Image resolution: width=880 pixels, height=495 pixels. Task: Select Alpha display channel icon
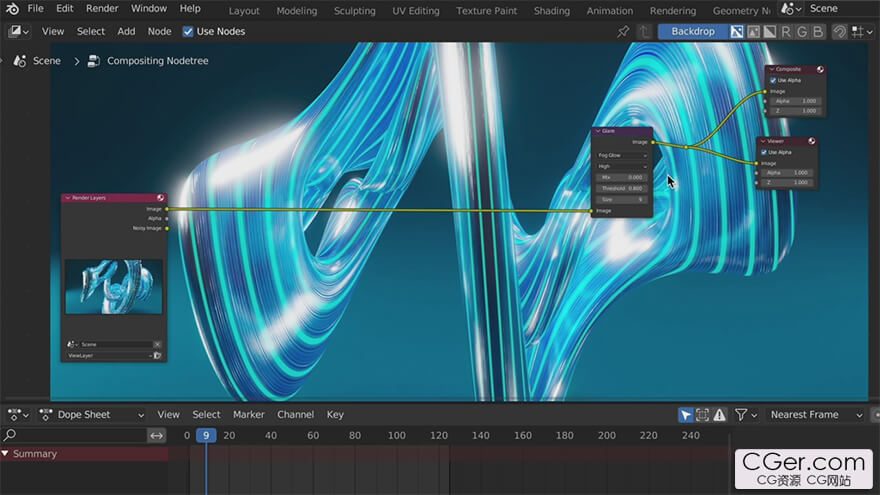coord(769,32)
